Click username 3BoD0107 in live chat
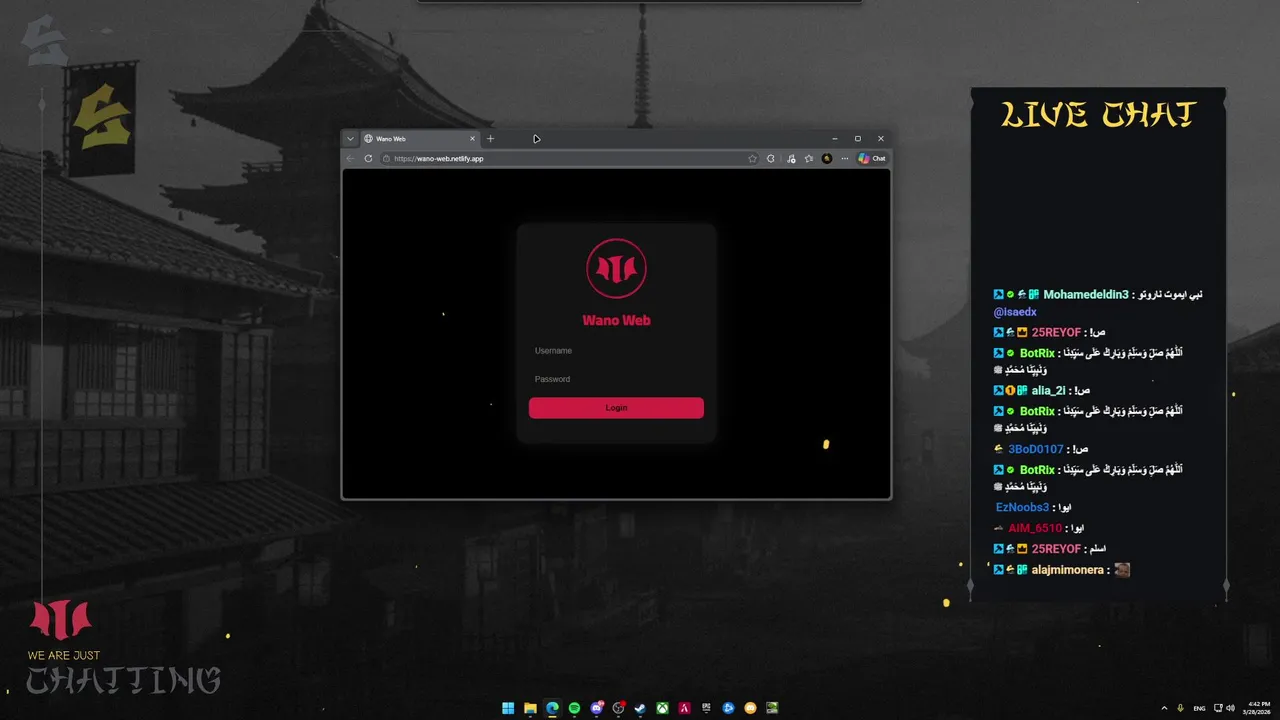The width and height of the screenshot is (1280, 720). tap(1036, 449)
